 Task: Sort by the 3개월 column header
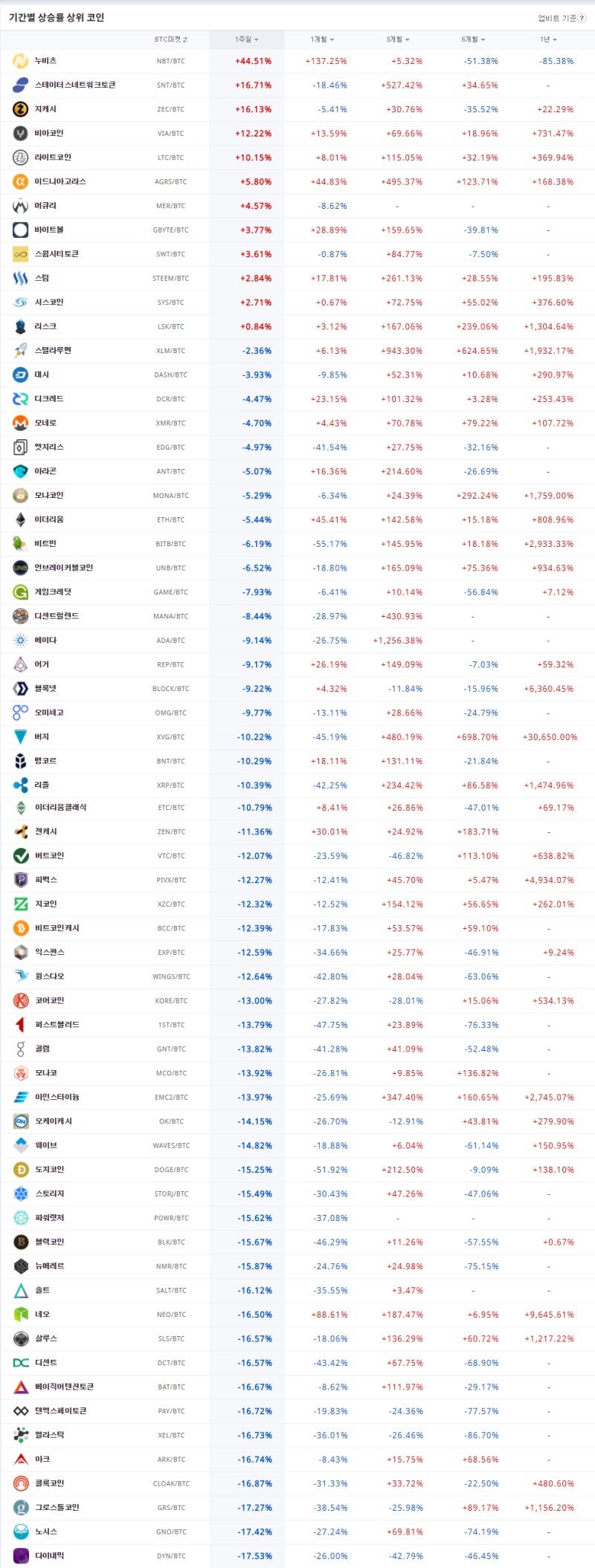[397, 39]
